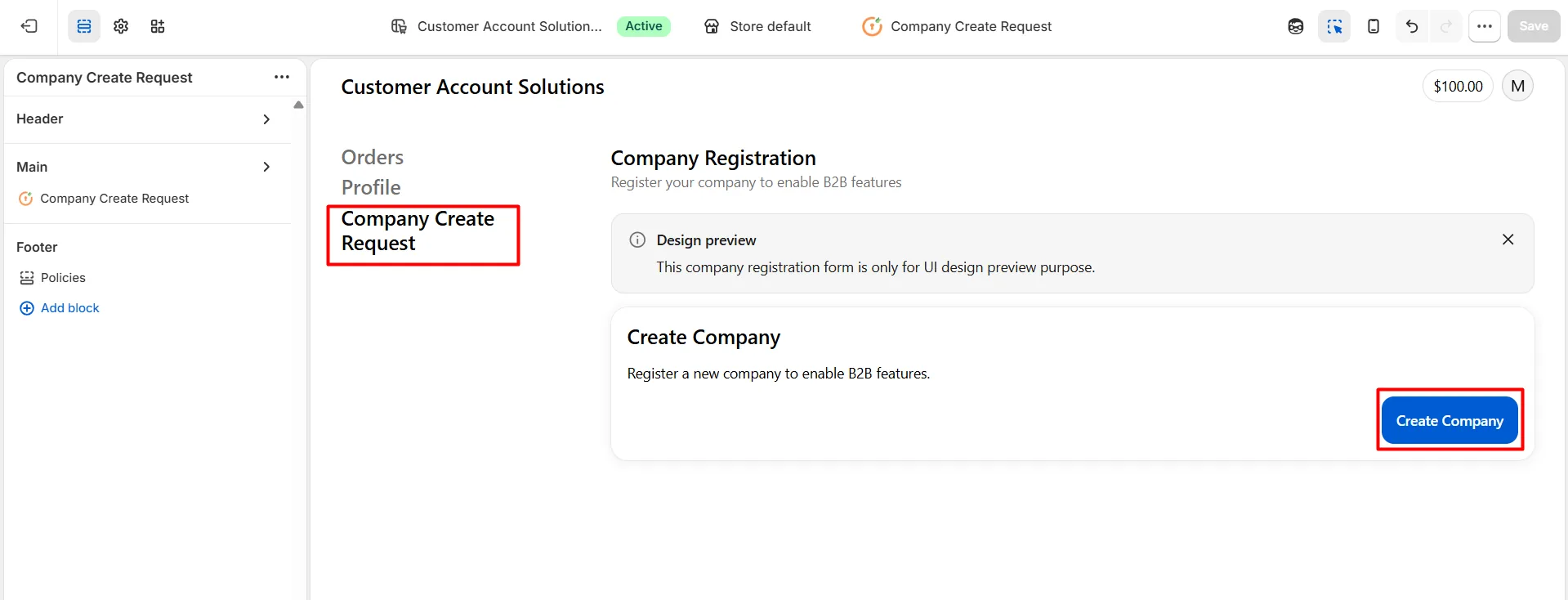Expand the Header section chevron
The image size is (1568, 600).
point(266,119)
